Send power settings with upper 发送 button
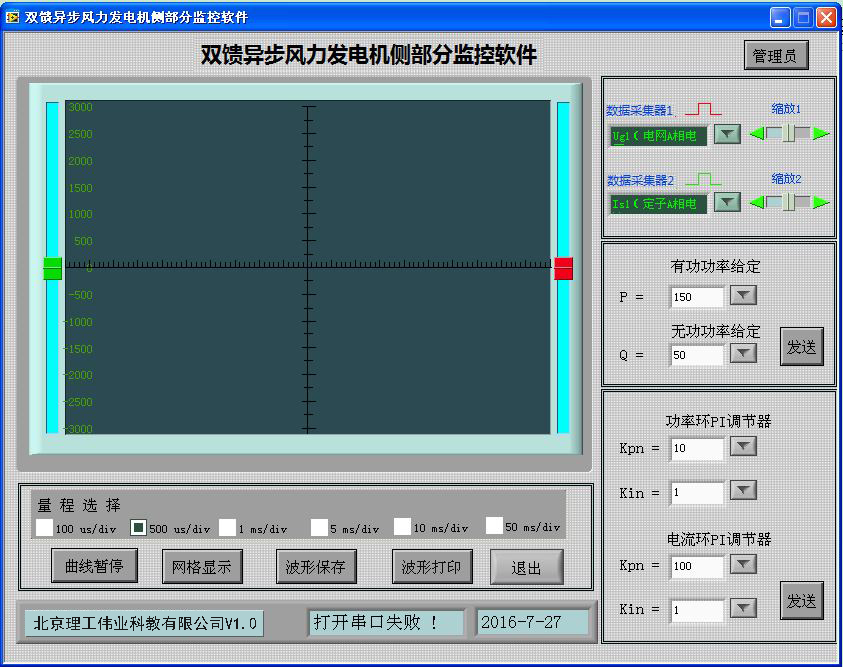Image resolution: width=843 pixels, height=667 pixels. [x=801, y=347]
